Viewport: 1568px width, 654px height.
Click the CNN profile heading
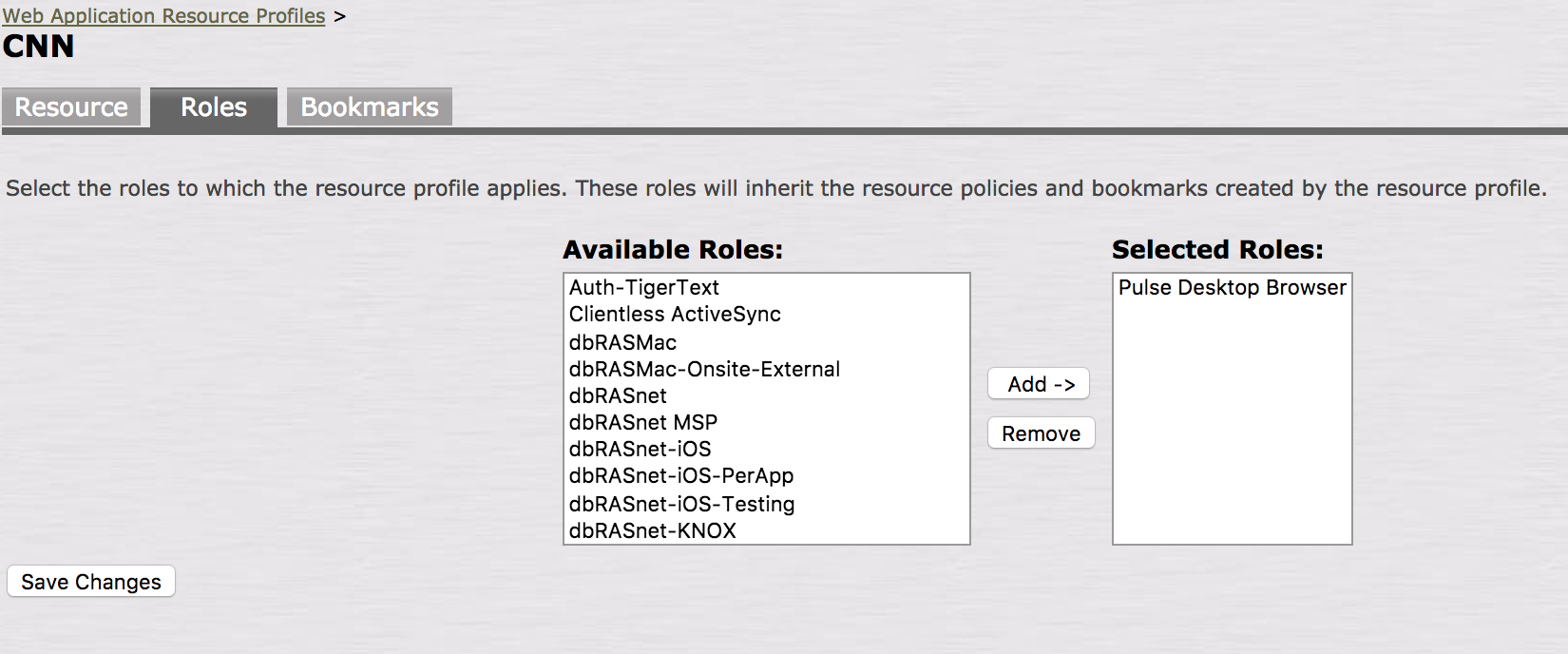38,47
